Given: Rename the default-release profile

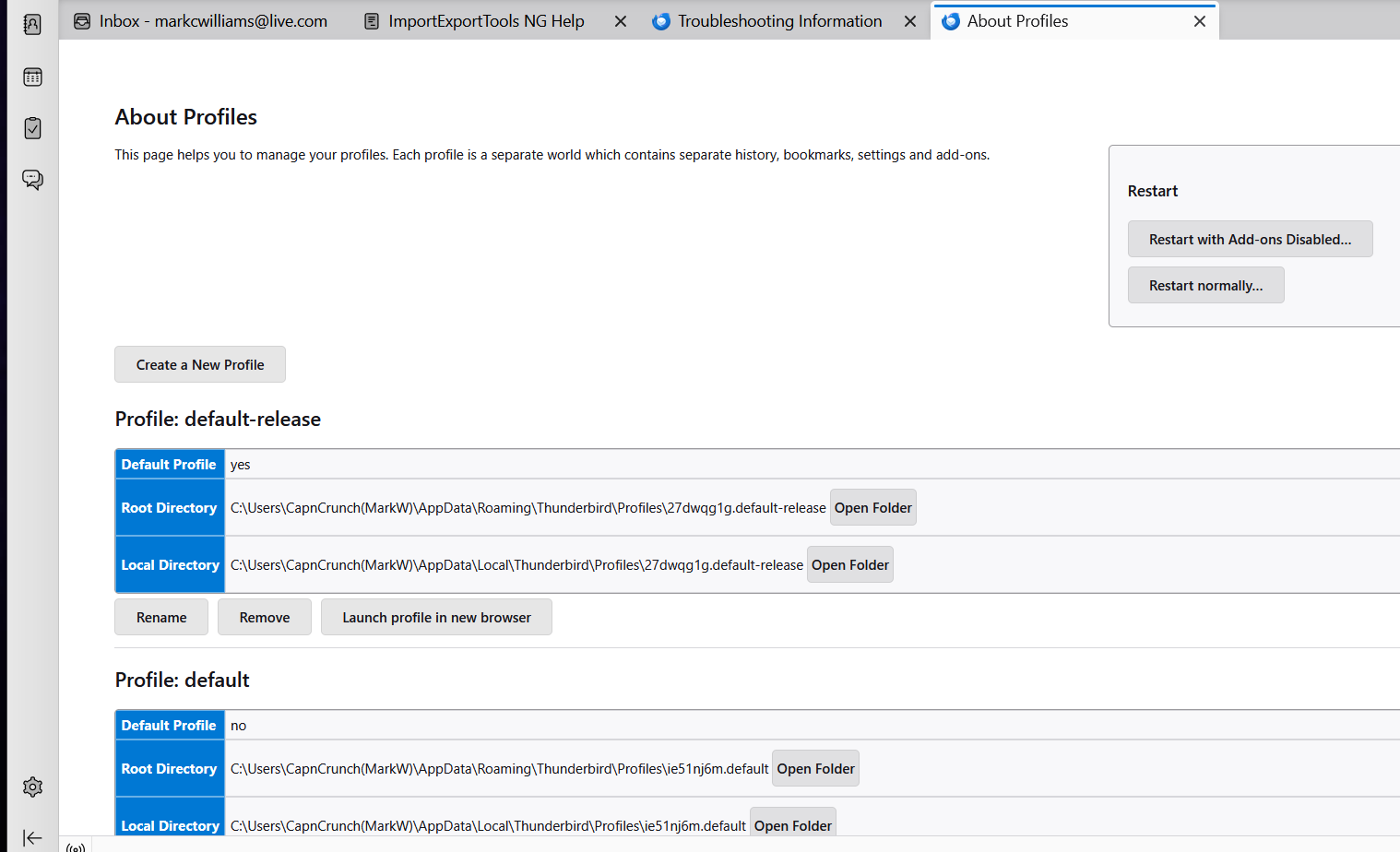Looking at the screenshot, I should [161, 617].
